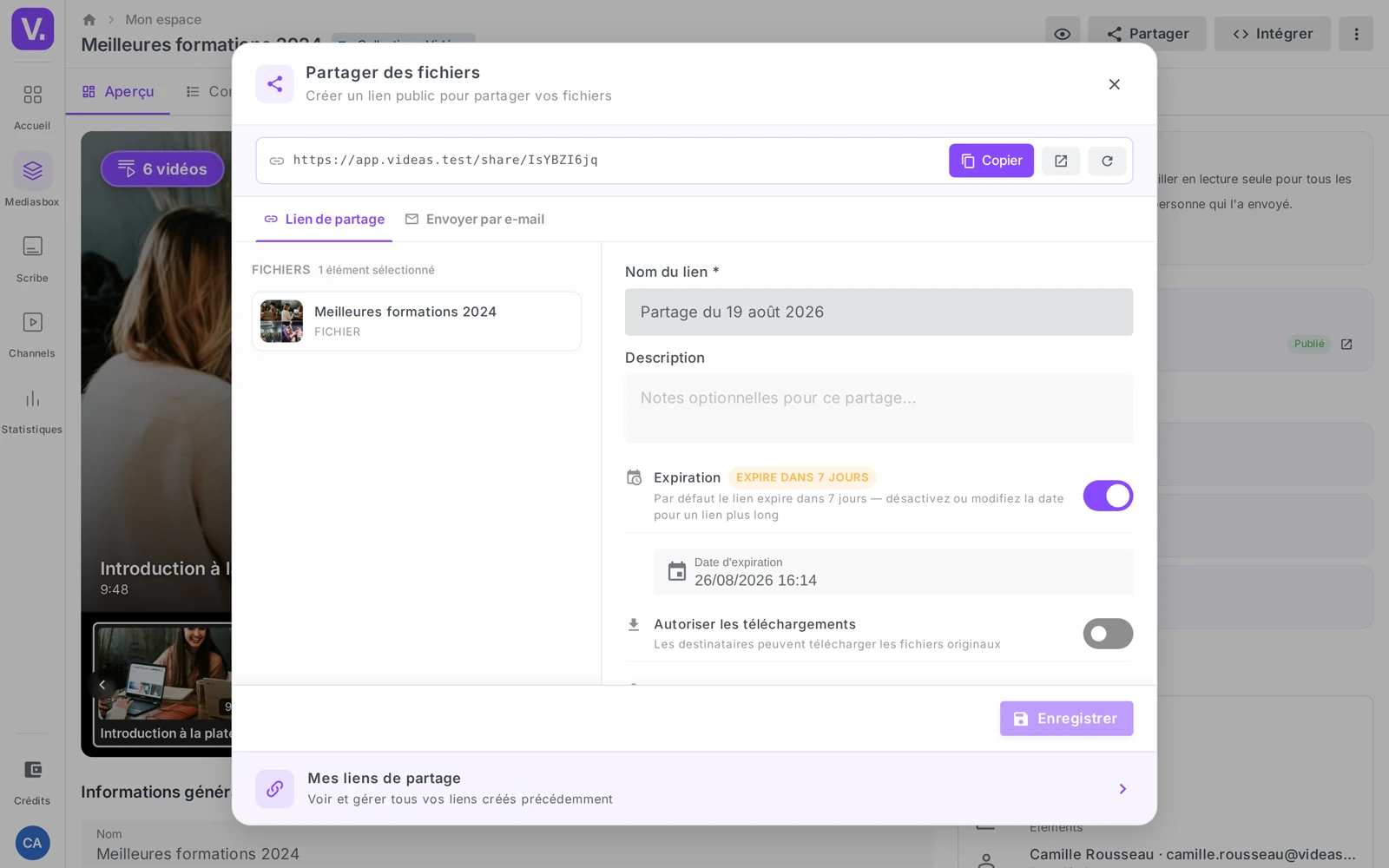Enable Autoriser les téléchargements switch
Screen dimensions: 1389x868
point(1108,634)
